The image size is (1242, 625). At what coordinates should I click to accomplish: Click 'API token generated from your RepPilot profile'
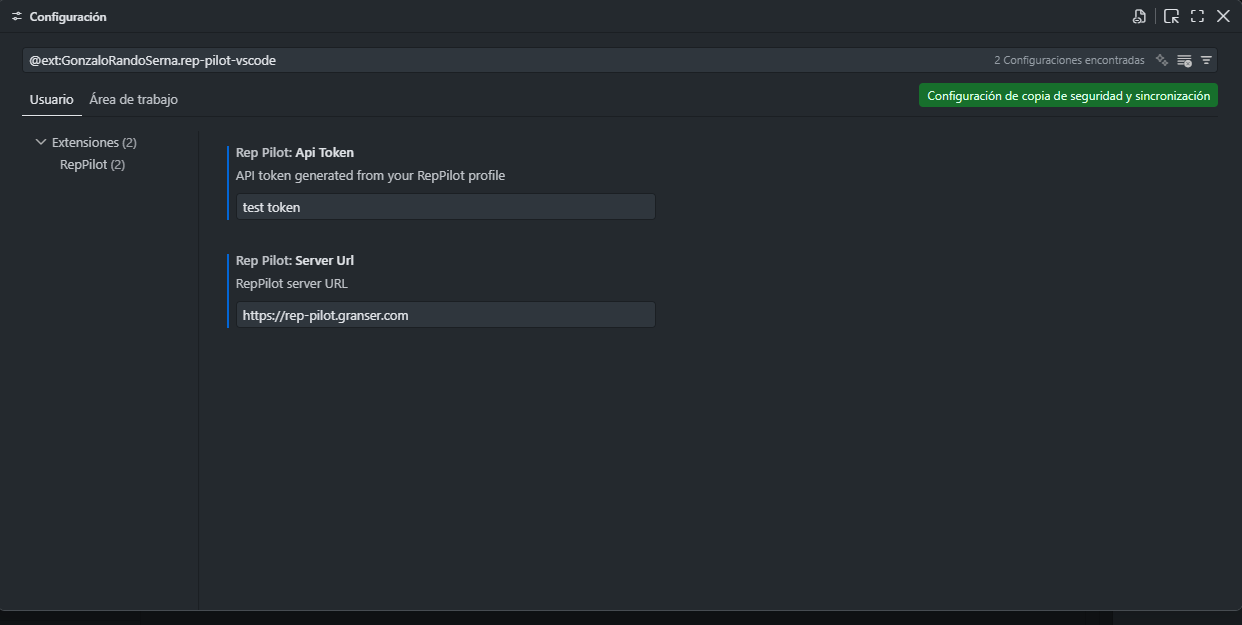(x=370, y=176)
